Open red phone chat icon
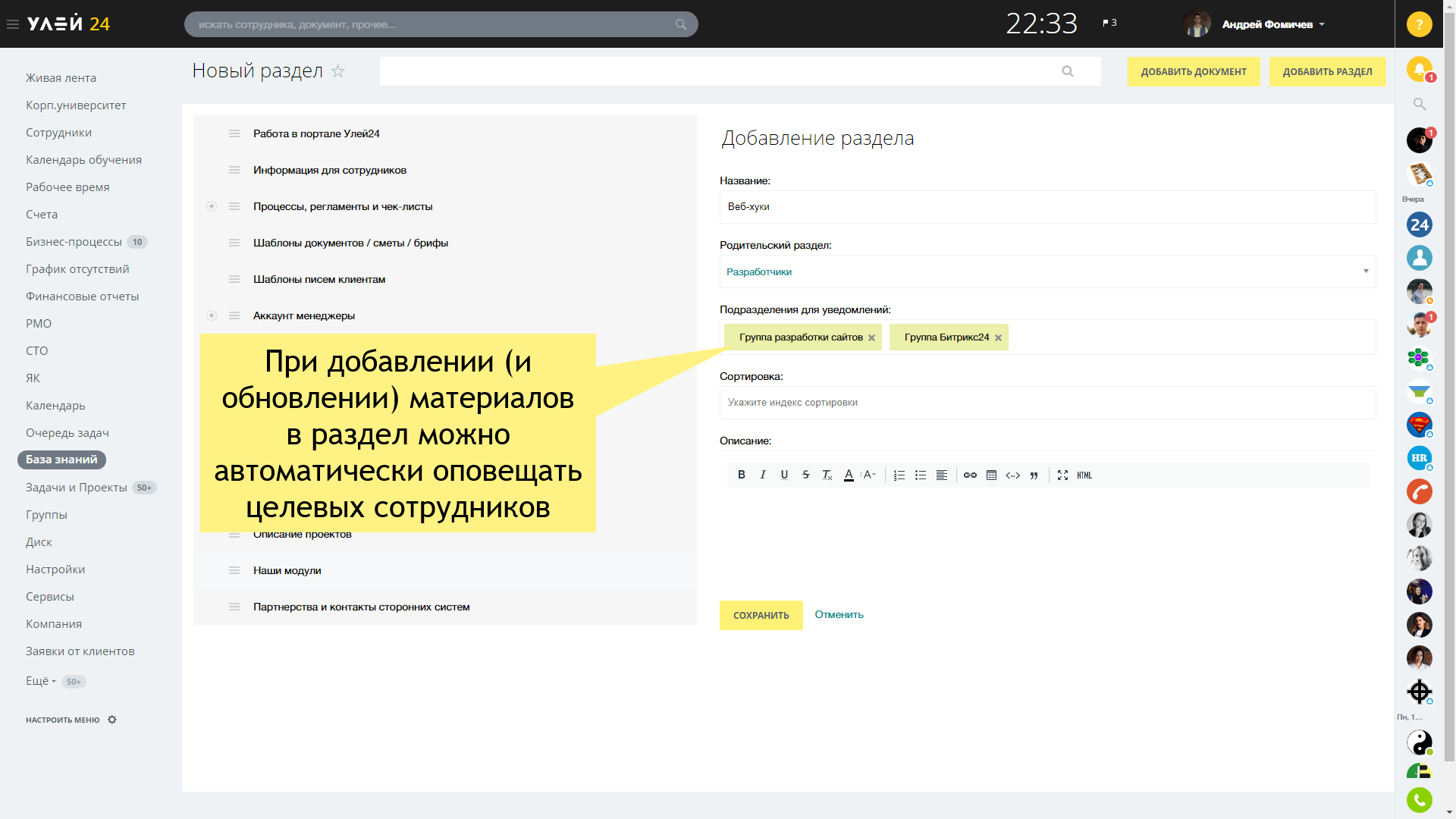The image size is (1456, 819). 1419,491
